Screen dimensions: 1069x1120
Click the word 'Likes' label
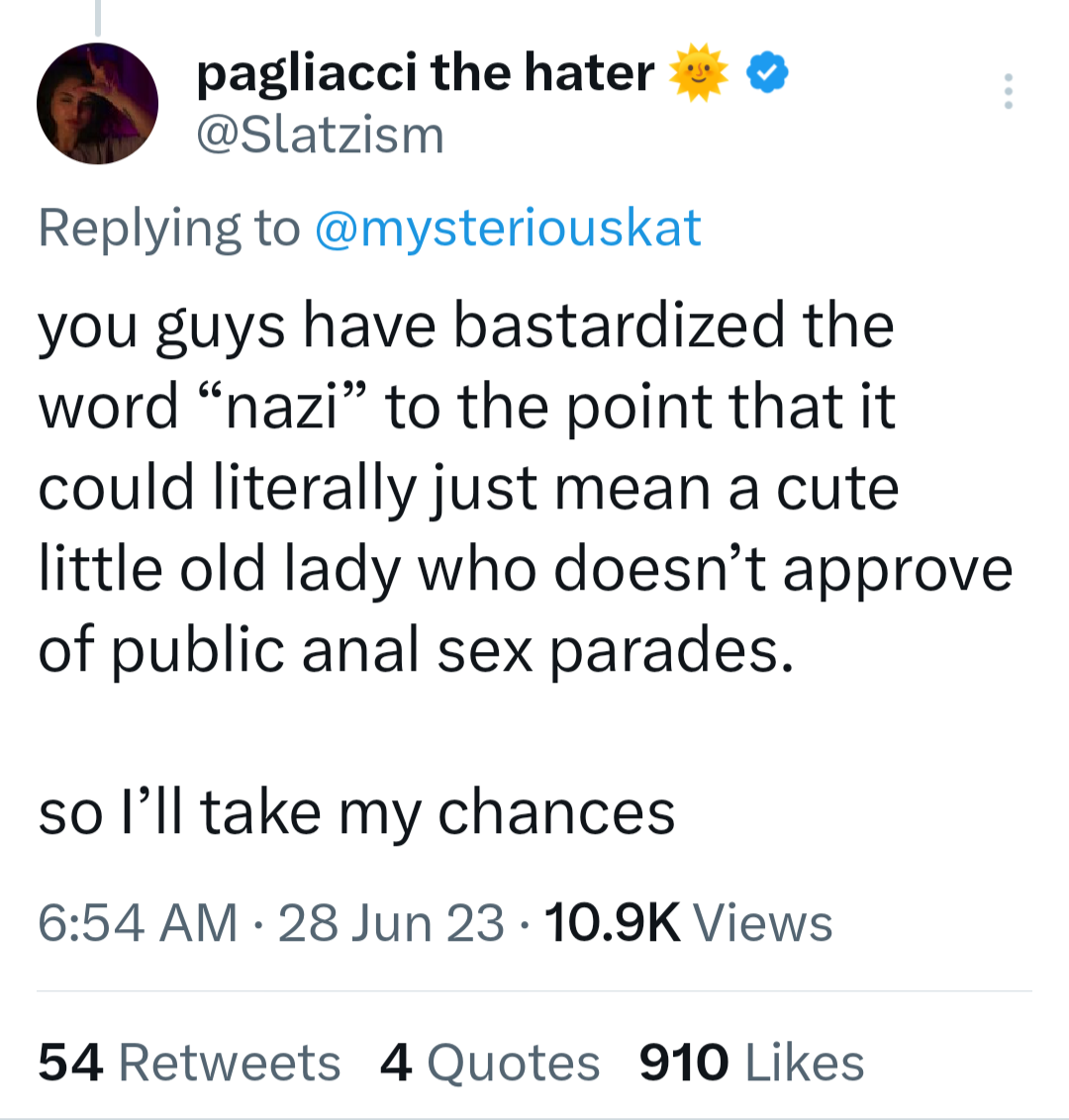pyautogui.click(x=804, y=1063)
